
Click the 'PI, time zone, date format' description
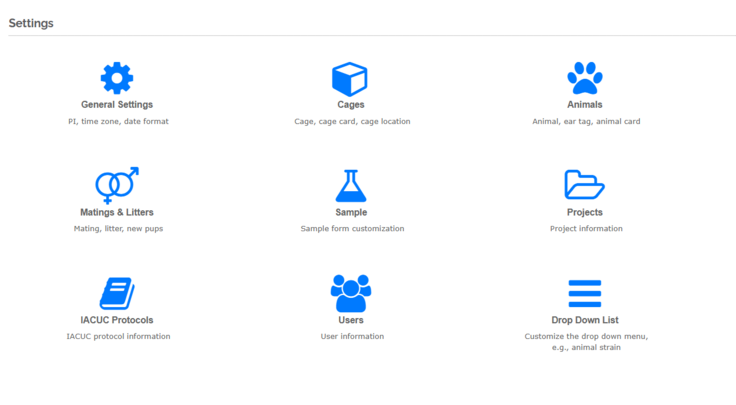[118, 121]
